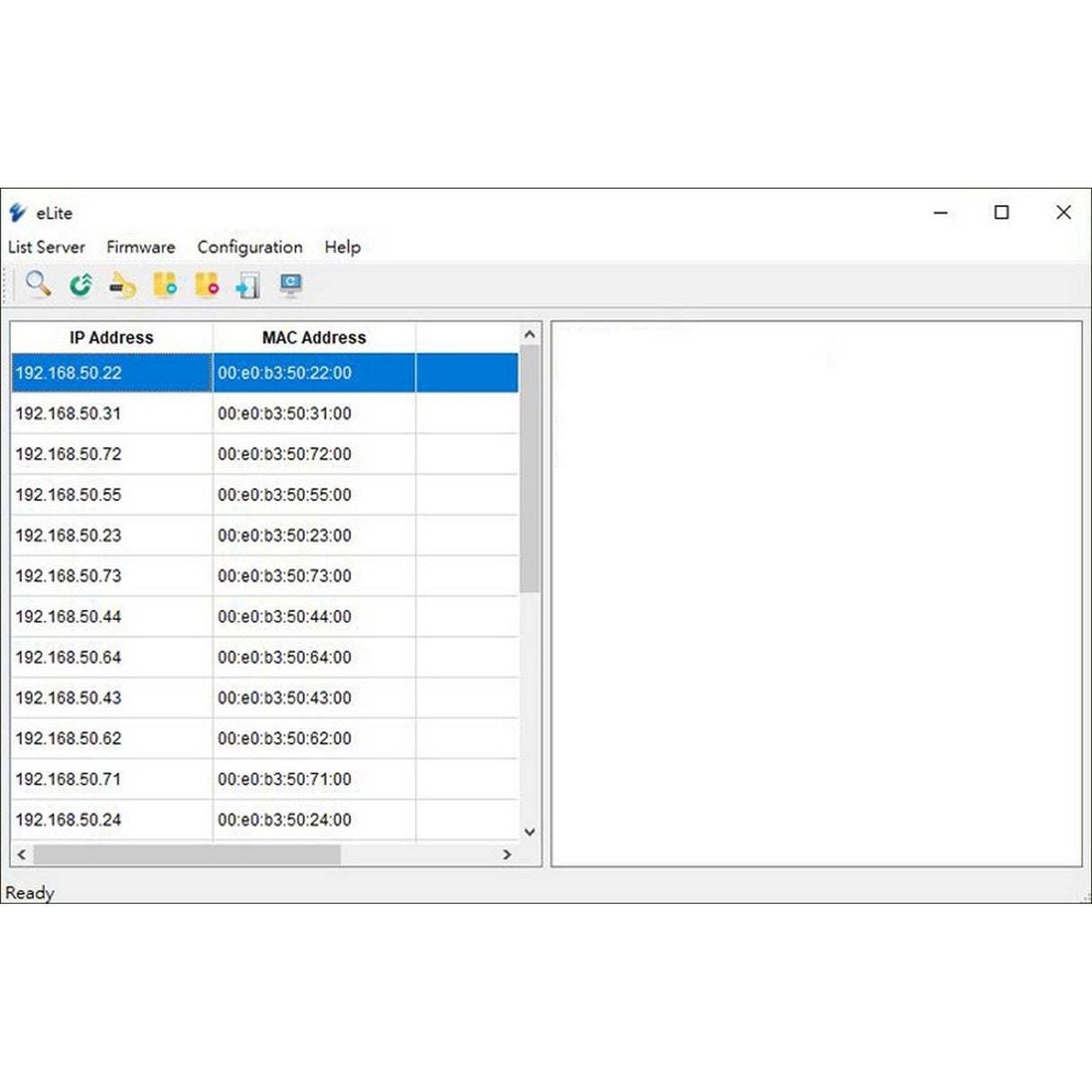Click the monitor reboot icon
Screen dimensions: 1092x1092
coord(291,285)
